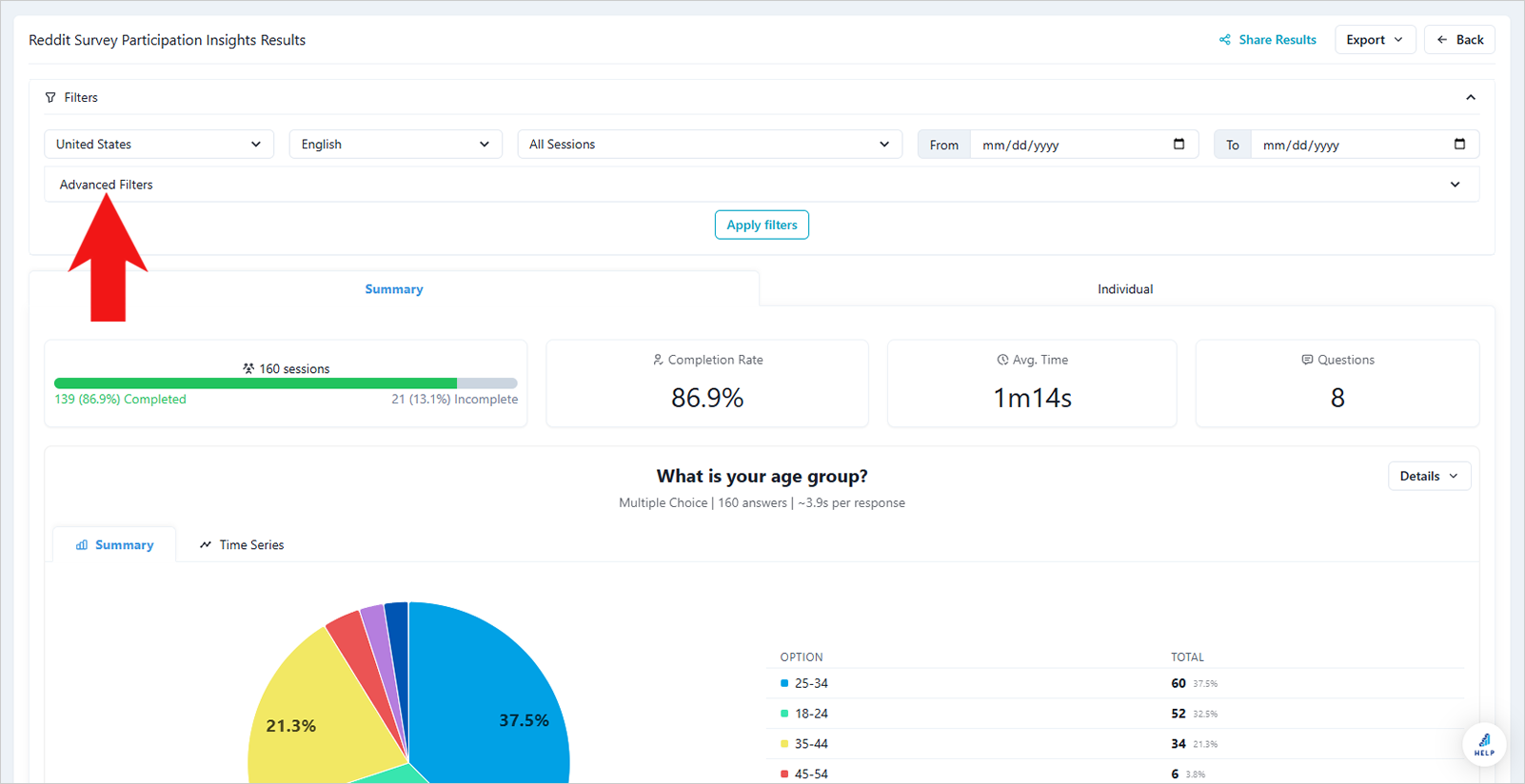Screen dimensions: 1525x784
Task: Open the United States country dropdown
Action: point(159,145)
